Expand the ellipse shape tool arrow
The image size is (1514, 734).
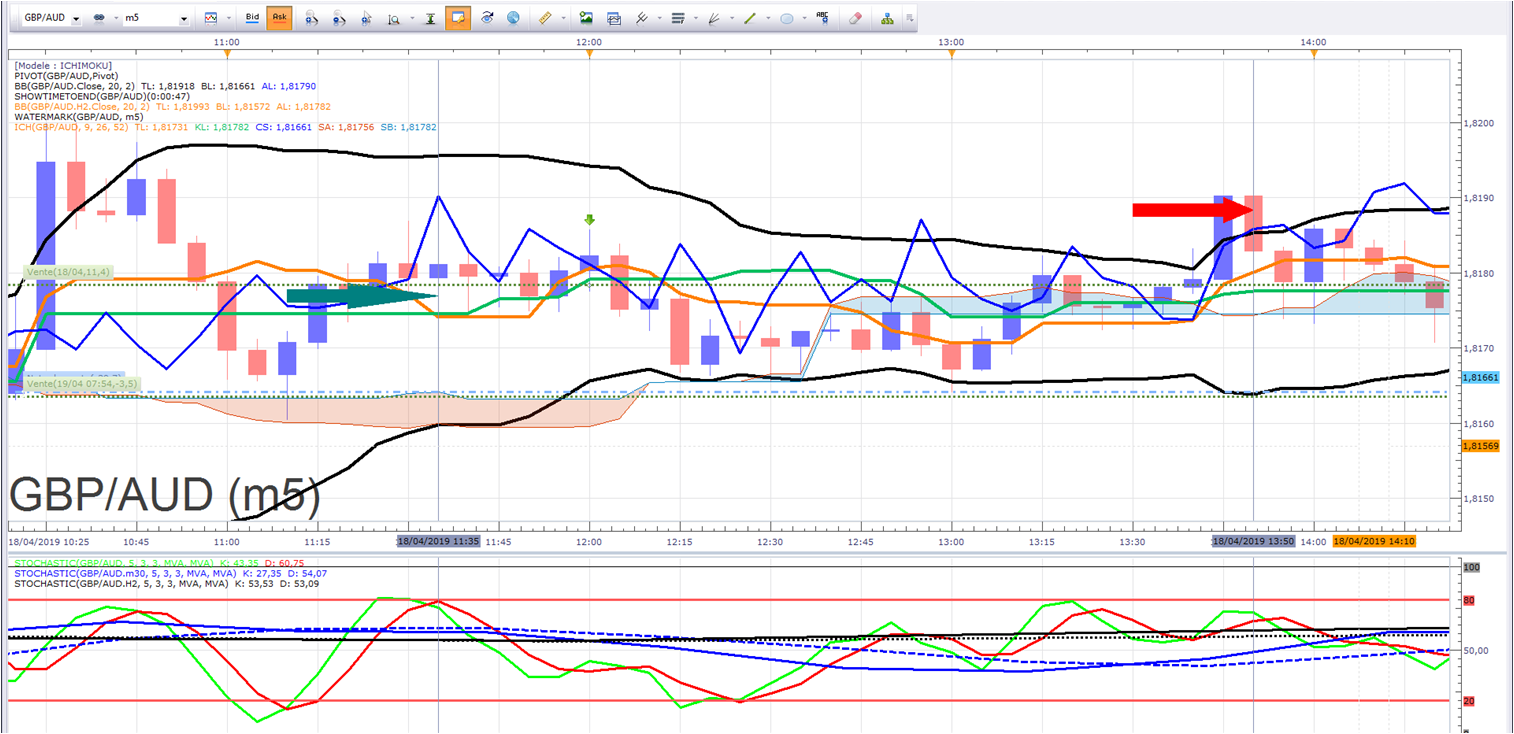(x=803, y=19)
